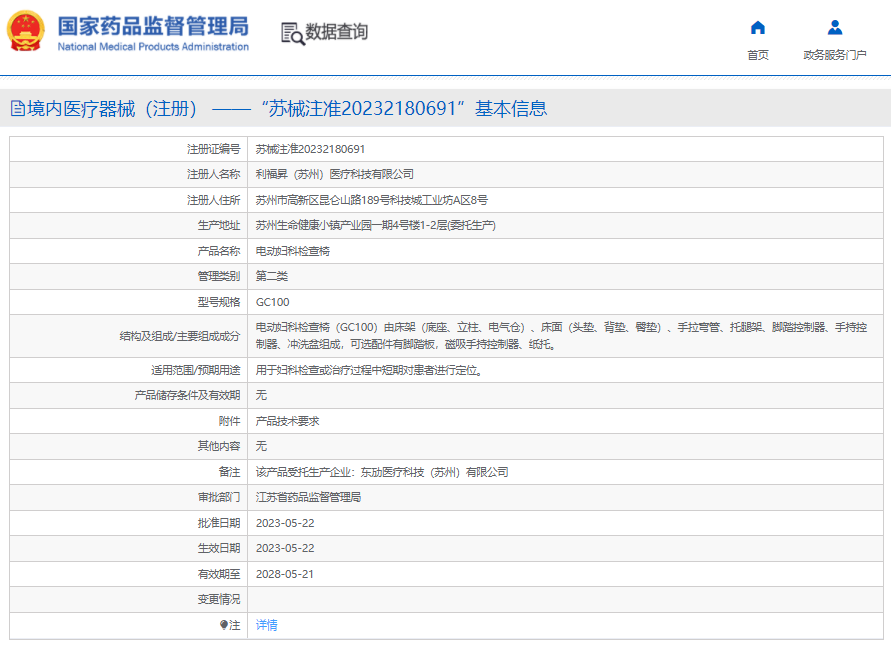Select 无 in 产品储存条件及有效期 row
891x645 pixels.
point(261,396)
